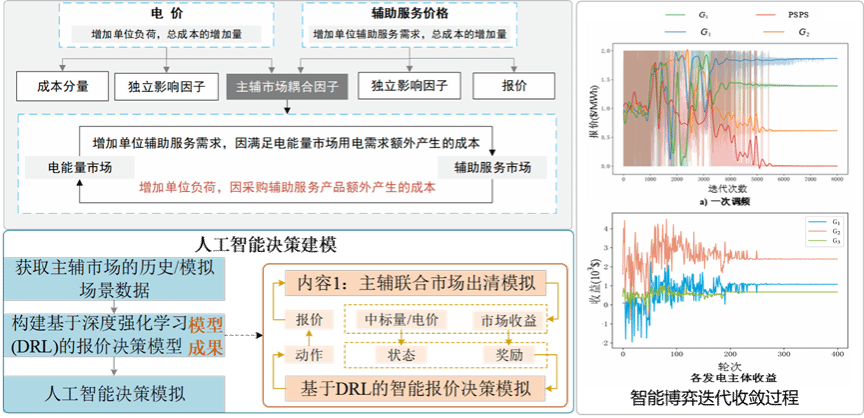Click the orange 成果 label
Viewport: 864px width, 418px height.
[x=208, y=350]
